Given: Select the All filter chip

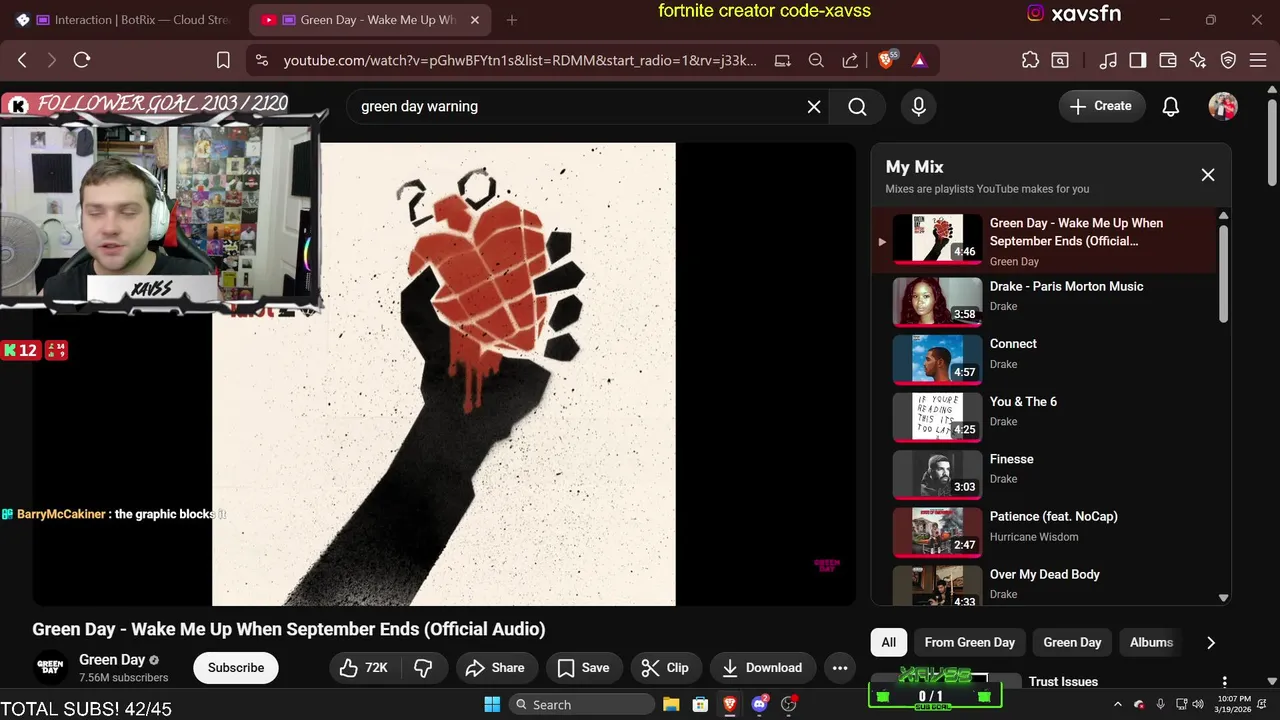Looking at the screenshot, I should tap(888, 642).
